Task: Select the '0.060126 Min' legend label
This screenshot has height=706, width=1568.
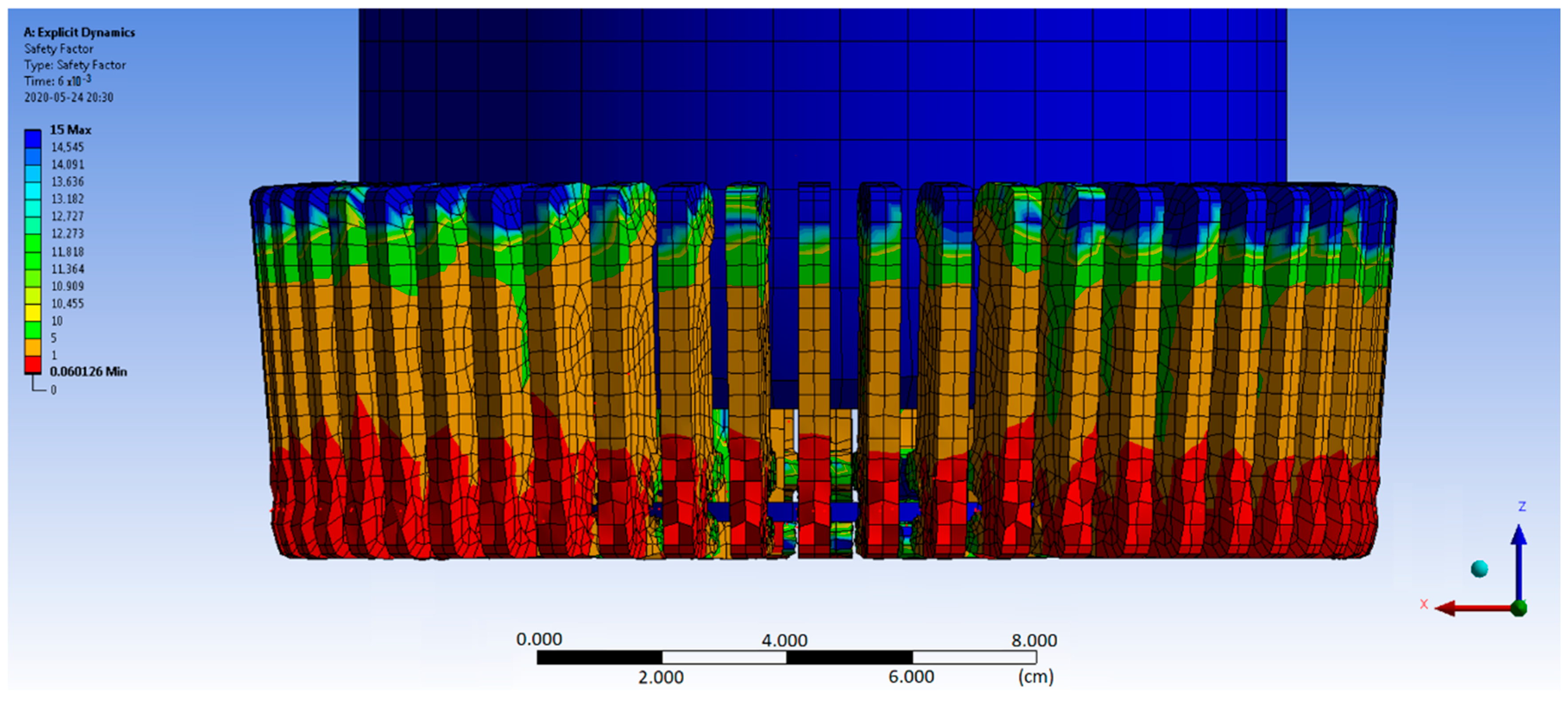Action: pyautogui.click(x=88, y=371)
